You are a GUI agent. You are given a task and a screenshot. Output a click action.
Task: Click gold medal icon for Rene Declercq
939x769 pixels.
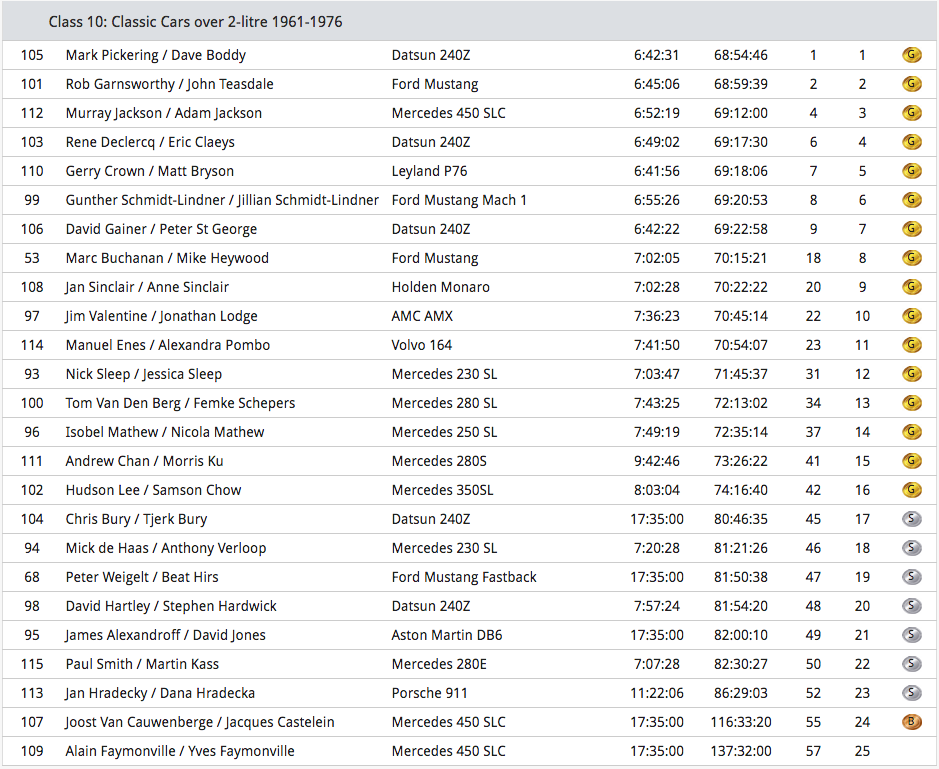coord(911,142)
